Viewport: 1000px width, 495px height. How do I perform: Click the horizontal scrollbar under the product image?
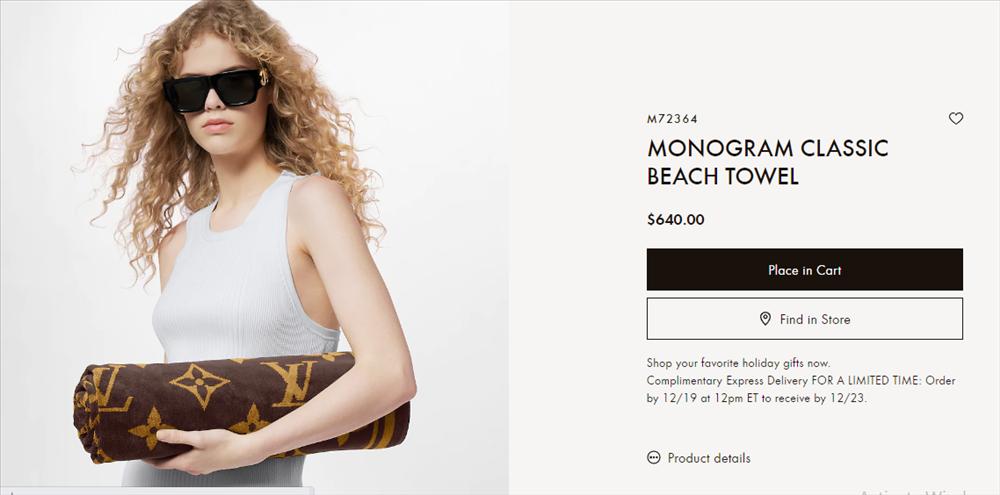tap(157, 491)
